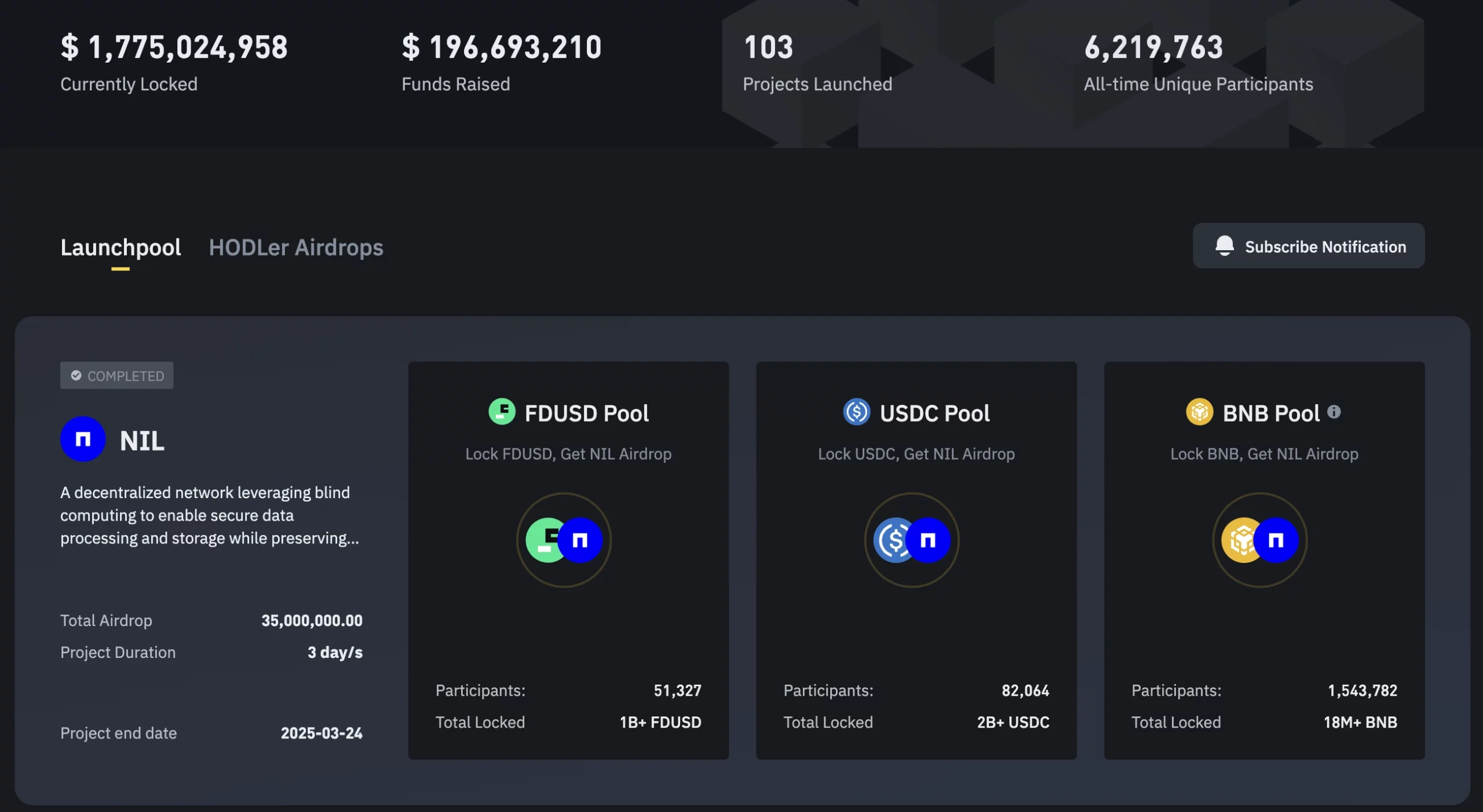Switch to the Launchpool tab
This screenshot has height=812, width=1483.
[120, 247]
